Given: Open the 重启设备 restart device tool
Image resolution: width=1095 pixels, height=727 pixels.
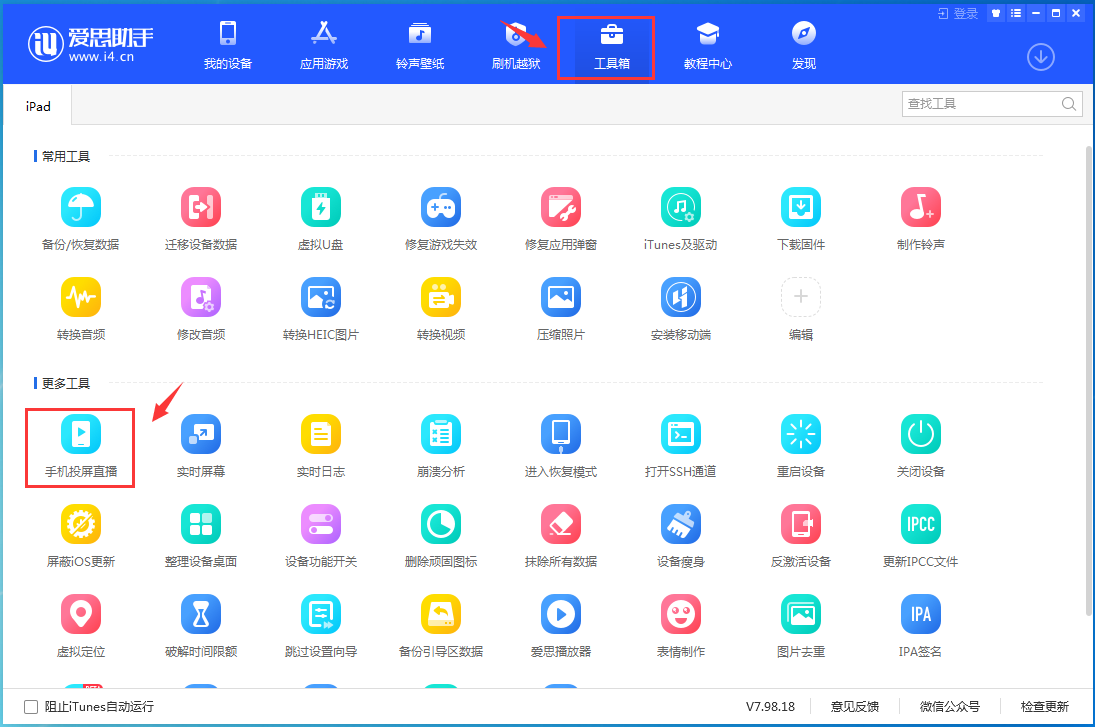Looking at the screenshot, I should click(800, 445).
